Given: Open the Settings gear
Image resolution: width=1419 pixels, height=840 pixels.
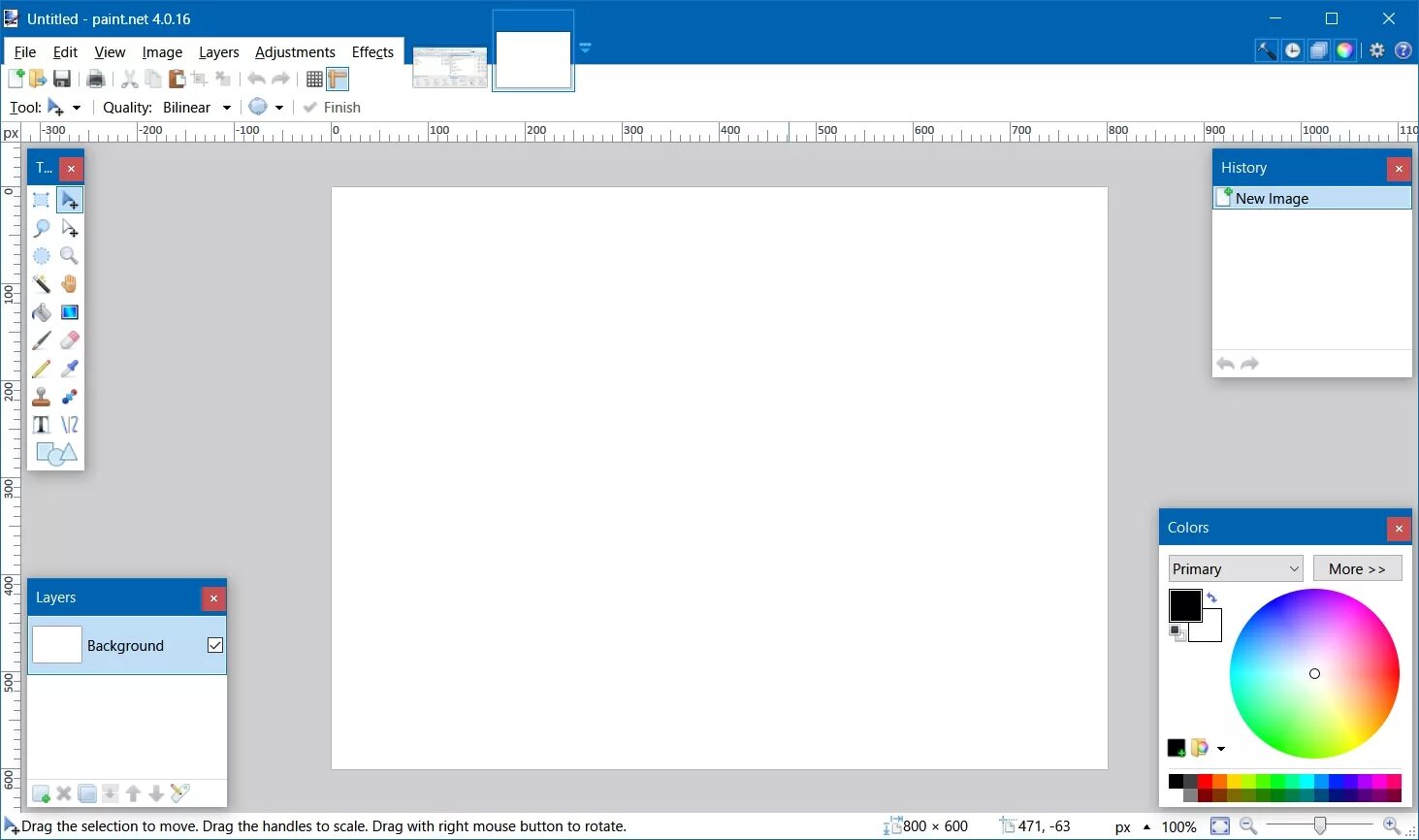Looking at the screenshot, I should click(1377, 50).
